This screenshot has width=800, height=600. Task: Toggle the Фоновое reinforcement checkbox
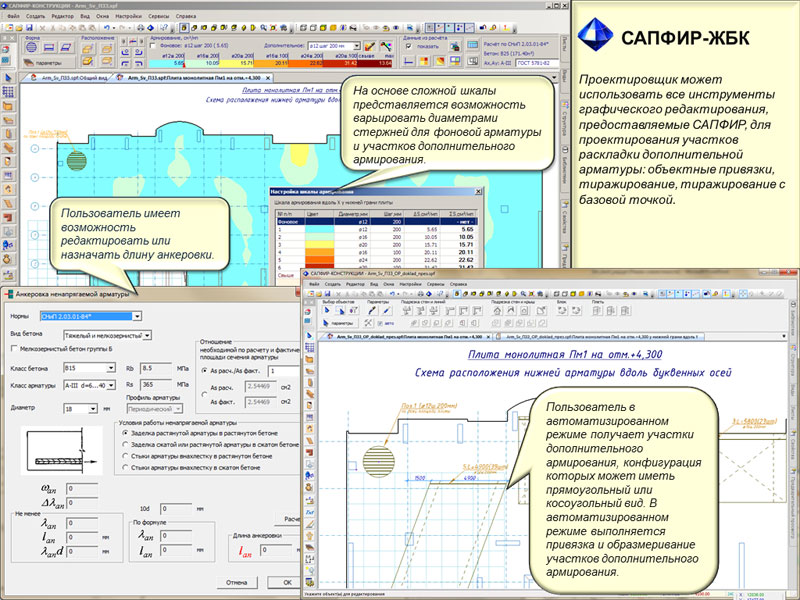(x=152, y=46)
